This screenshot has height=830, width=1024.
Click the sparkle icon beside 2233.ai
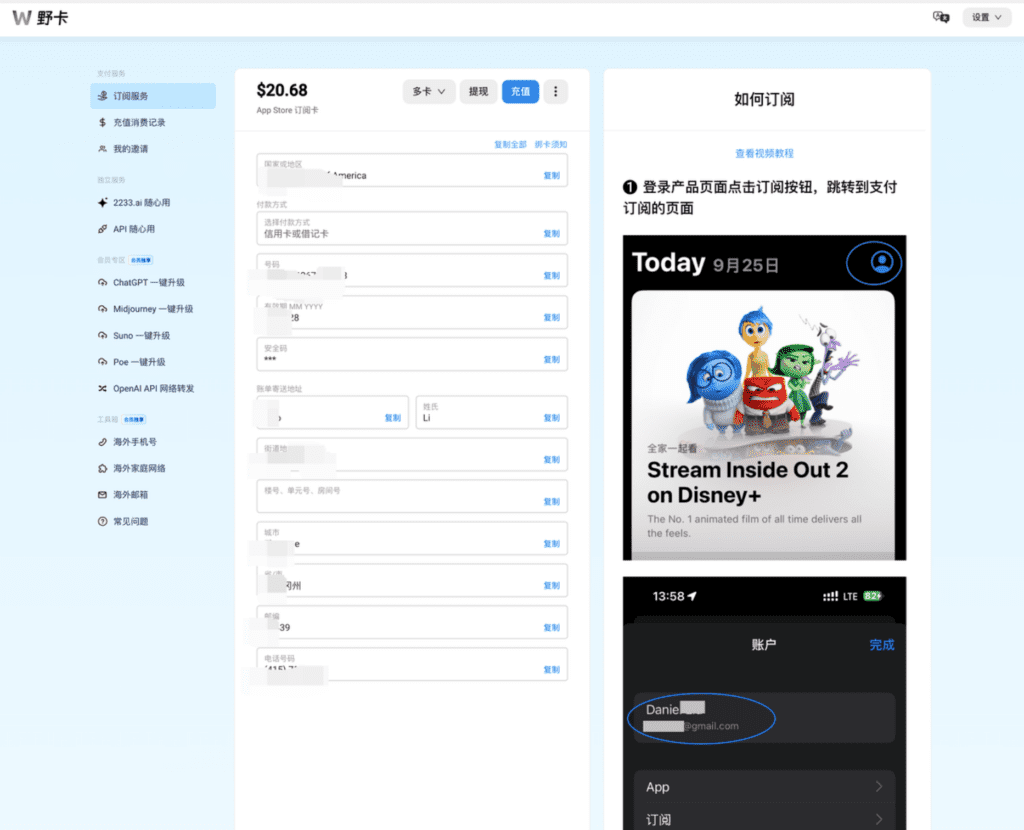click(x=103, y=202)
